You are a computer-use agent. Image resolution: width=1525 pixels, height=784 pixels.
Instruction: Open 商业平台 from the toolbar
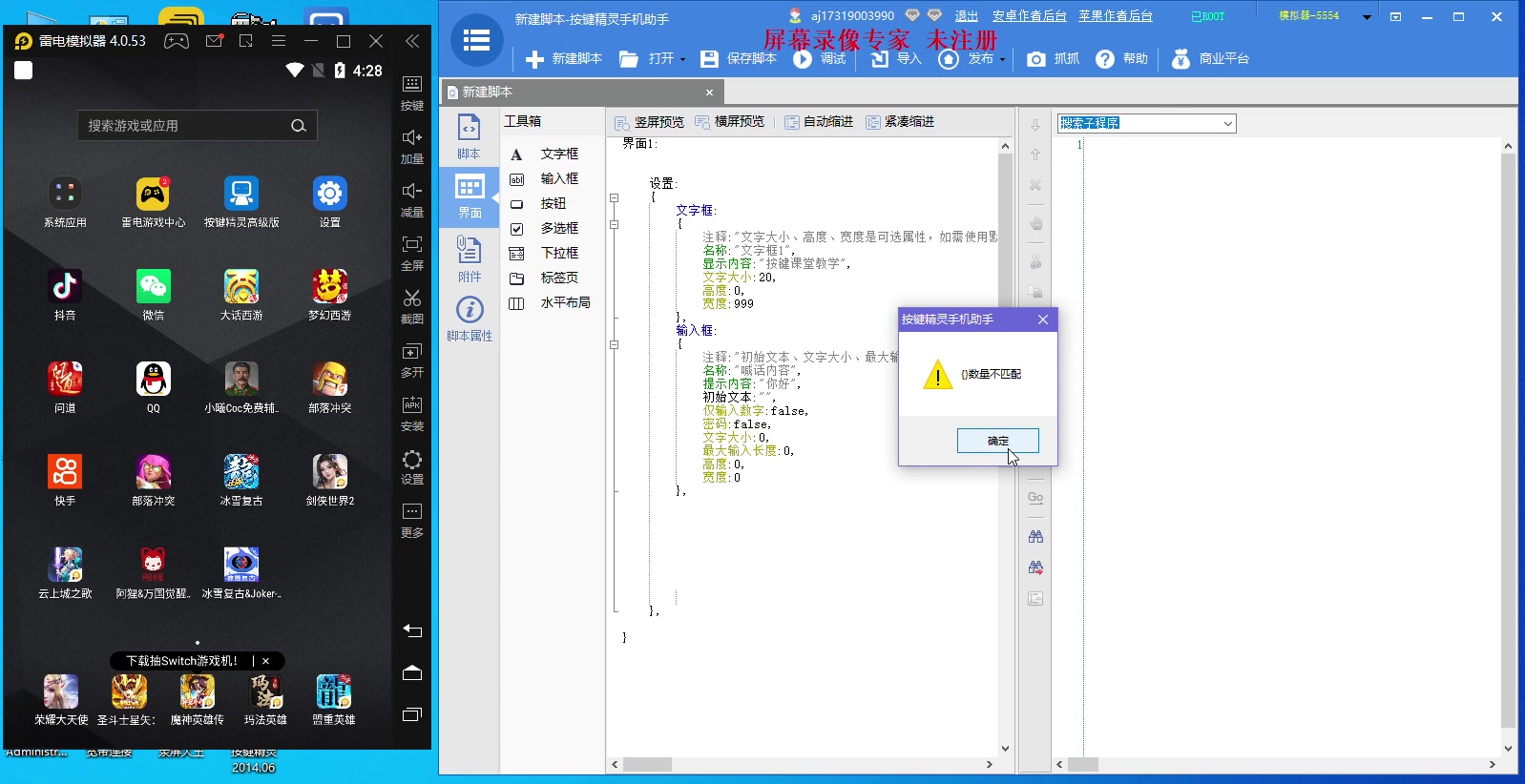coord(1210,59)
